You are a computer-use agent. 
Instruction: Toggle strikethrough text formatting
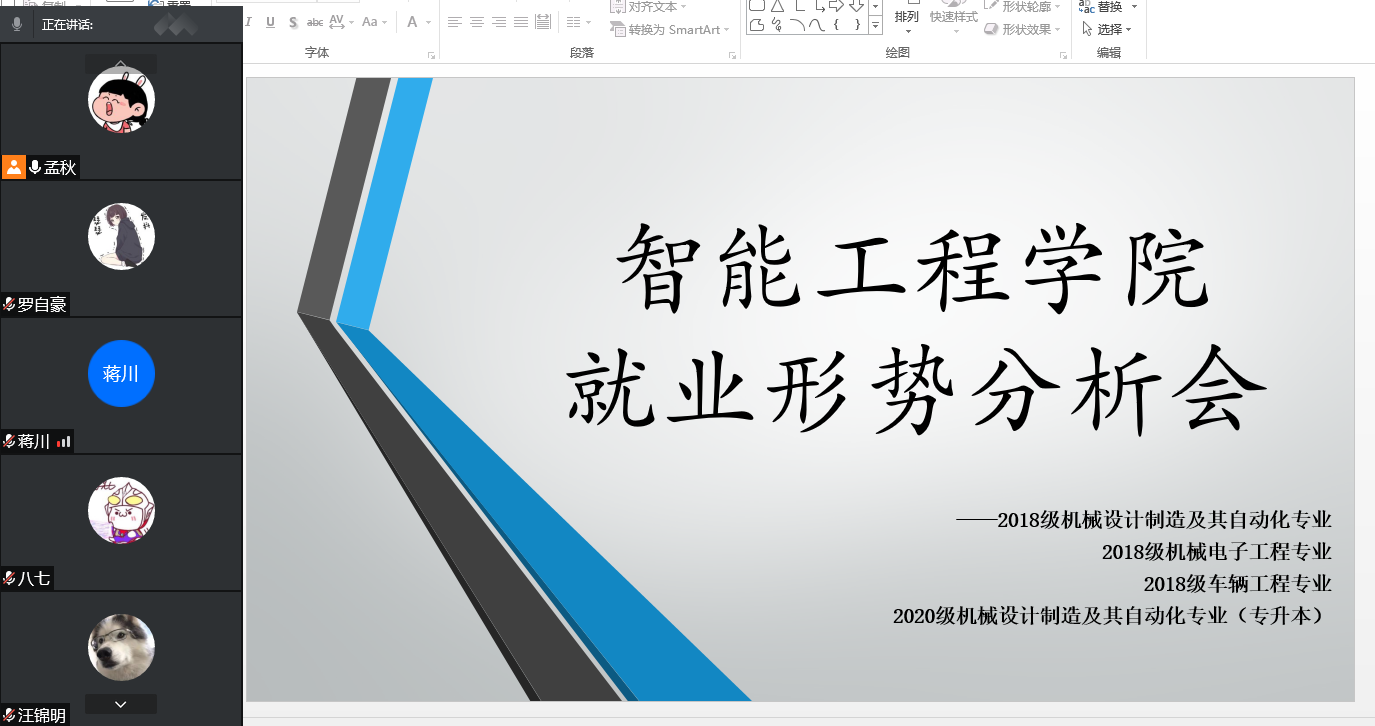[x=315, y=22]
